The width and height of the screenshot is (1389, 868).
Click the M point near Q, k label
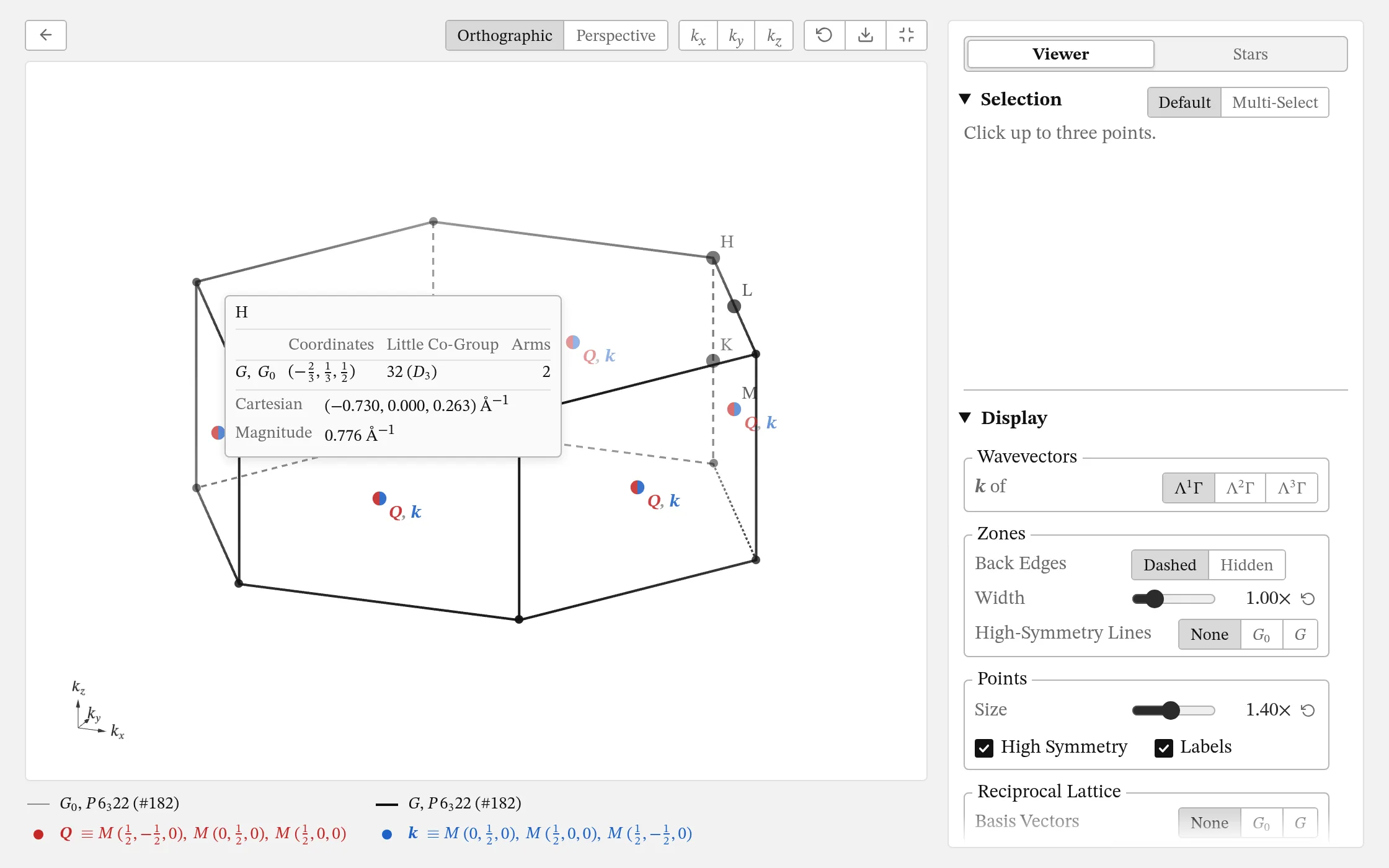tap(734, 409)
